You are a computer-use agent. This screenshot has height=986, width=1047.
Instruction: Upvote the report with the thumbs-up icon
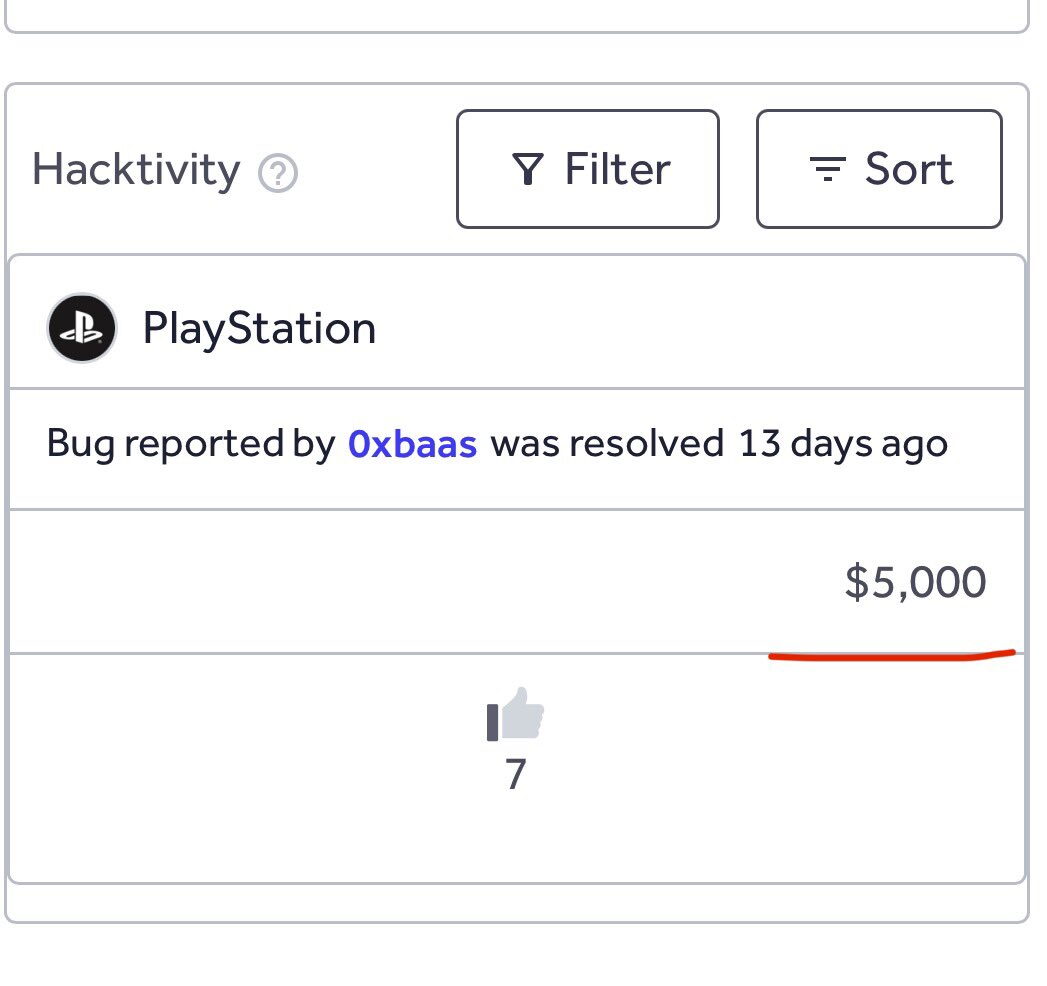click(515, 714)
